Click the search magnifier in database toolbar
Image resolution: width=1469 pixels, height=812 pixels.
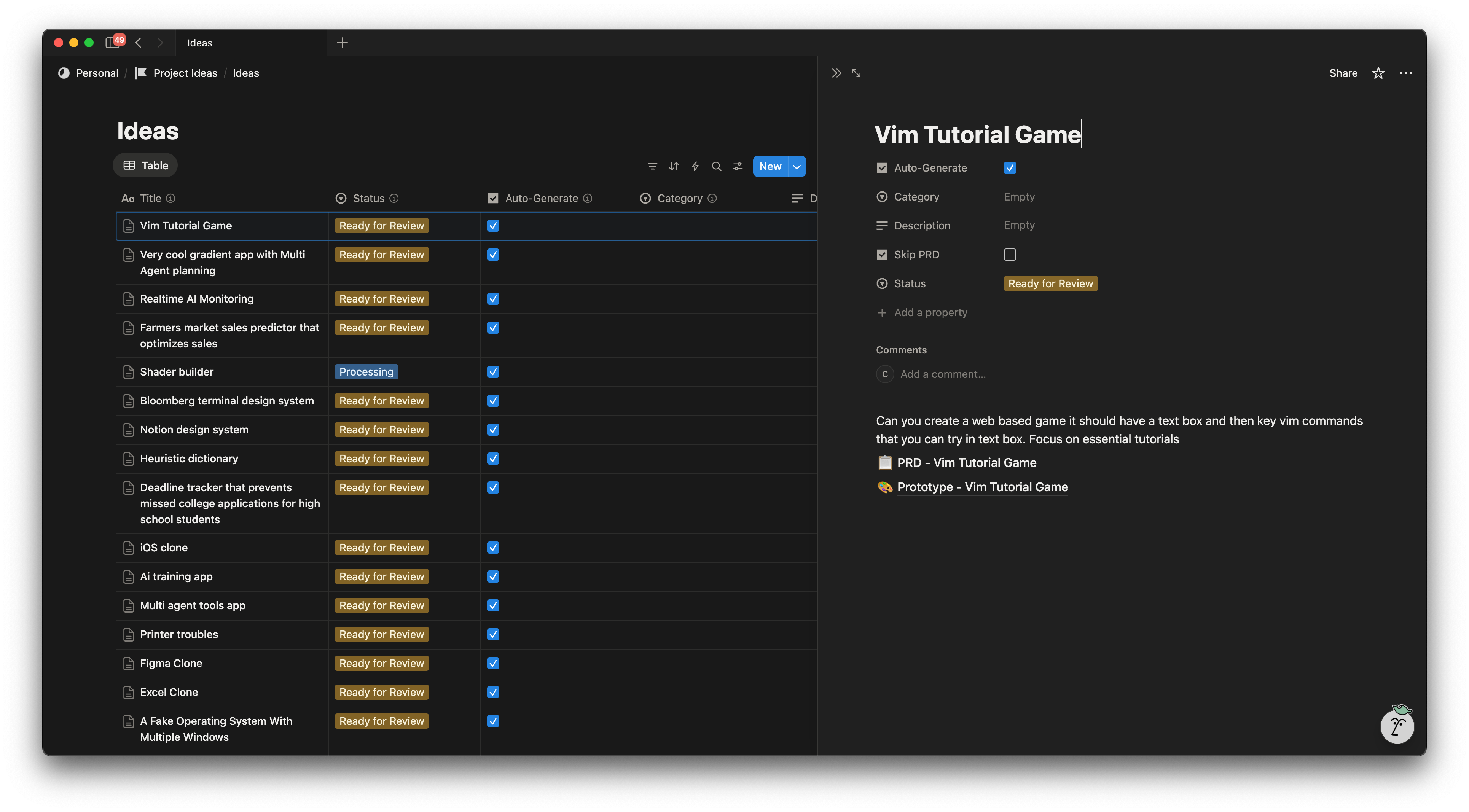[717, 167]
